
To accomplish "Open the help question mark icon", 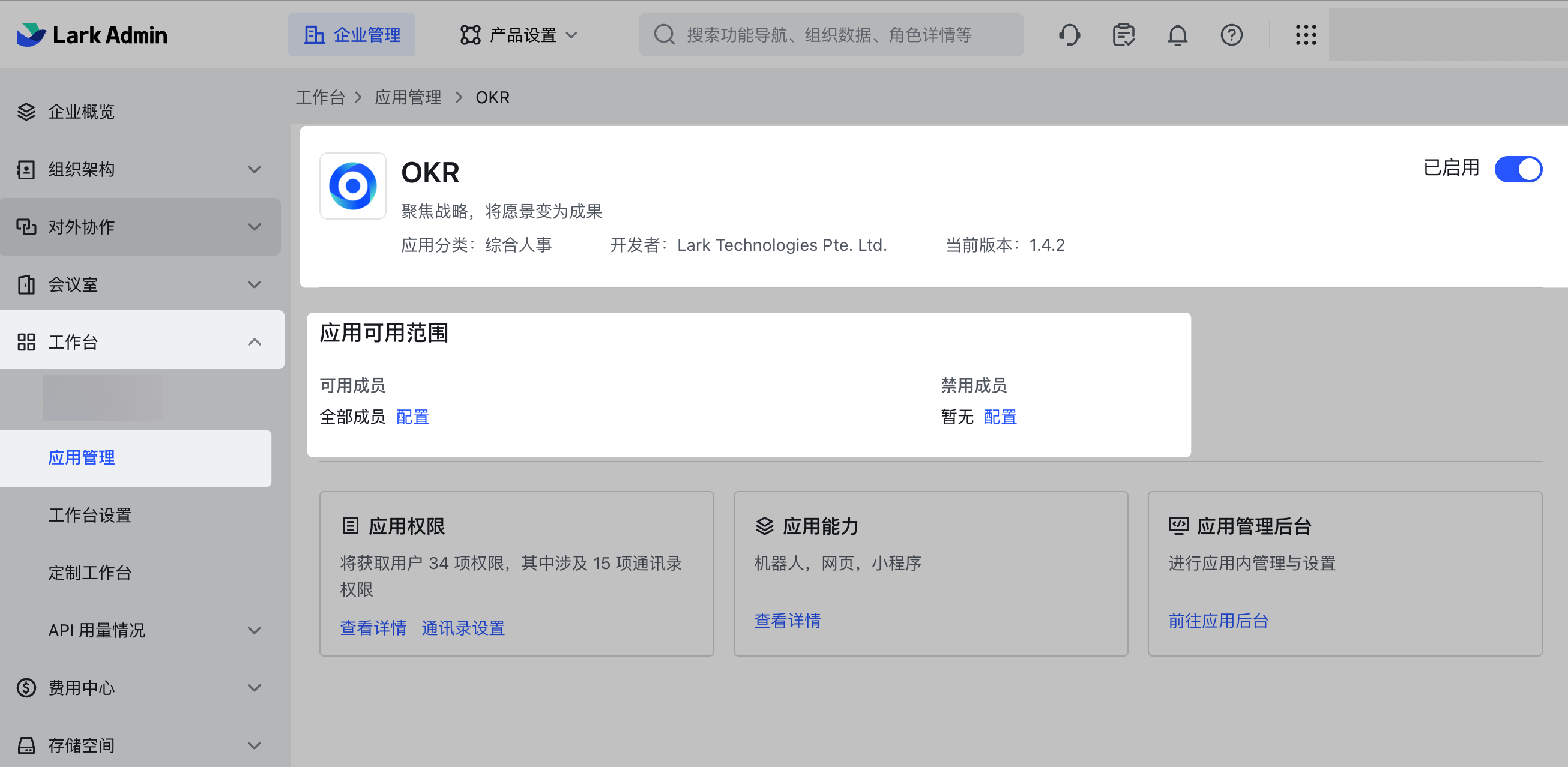I will click(1231, 35).
